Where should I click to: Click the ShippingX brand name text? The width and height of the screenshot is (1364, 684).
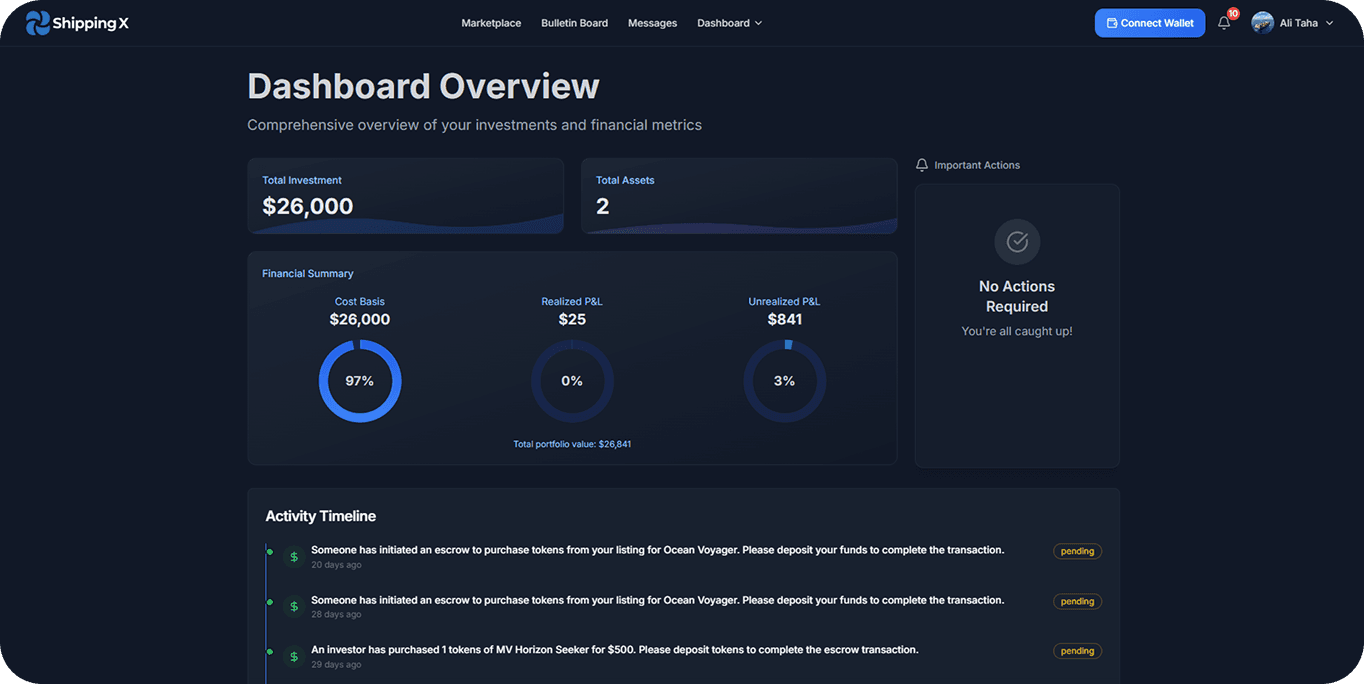coord(91,23)
